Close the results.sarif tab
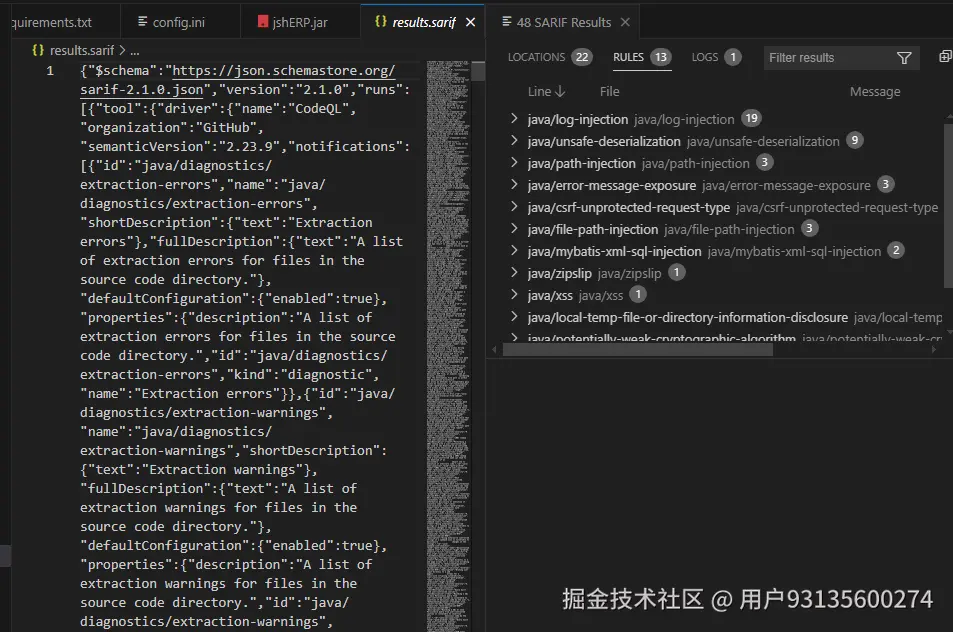Viewport: 953px width, 632px height. (470, 22)
